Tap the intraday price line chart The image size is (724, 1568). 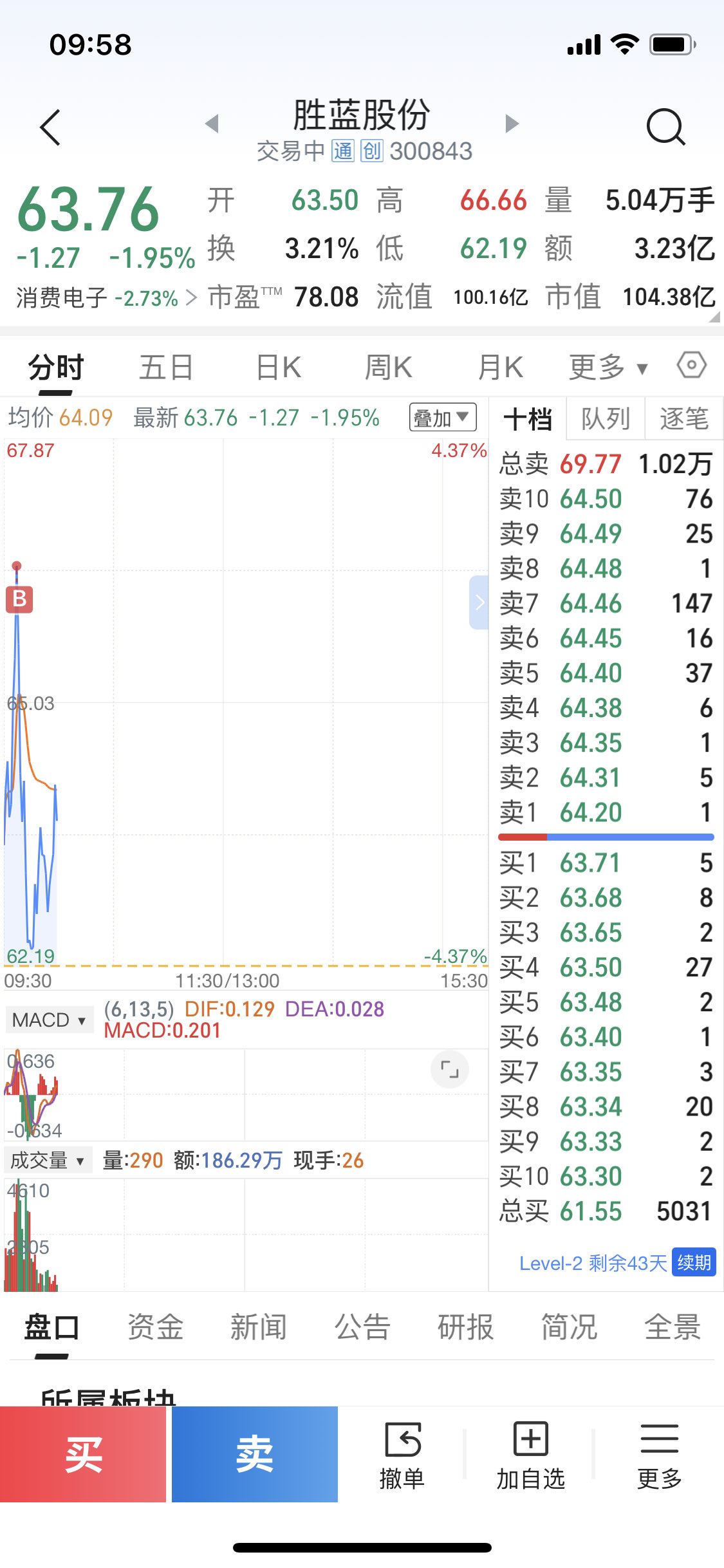click(246, 702)
